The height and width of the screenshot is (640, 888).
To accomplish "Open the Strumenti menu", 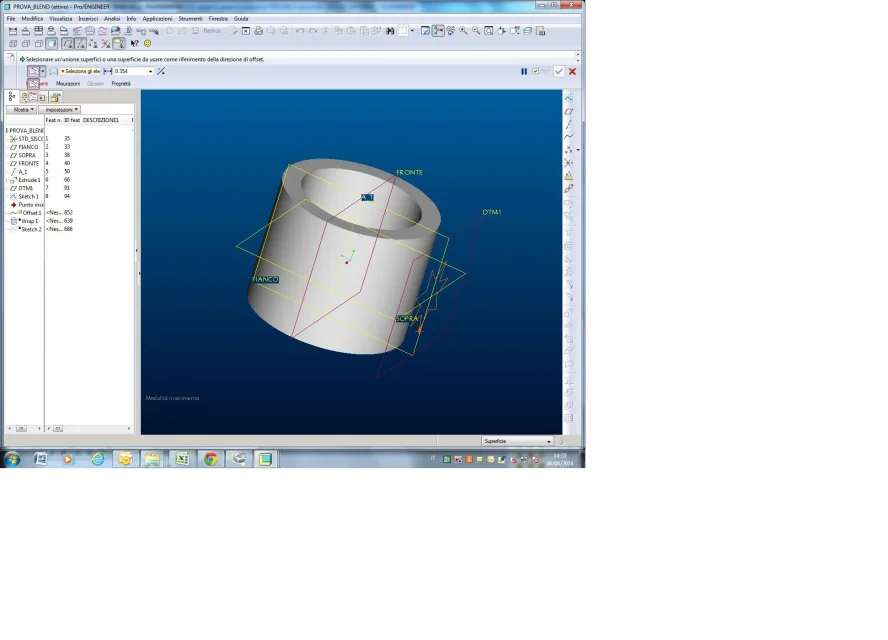I will point(190,19).
